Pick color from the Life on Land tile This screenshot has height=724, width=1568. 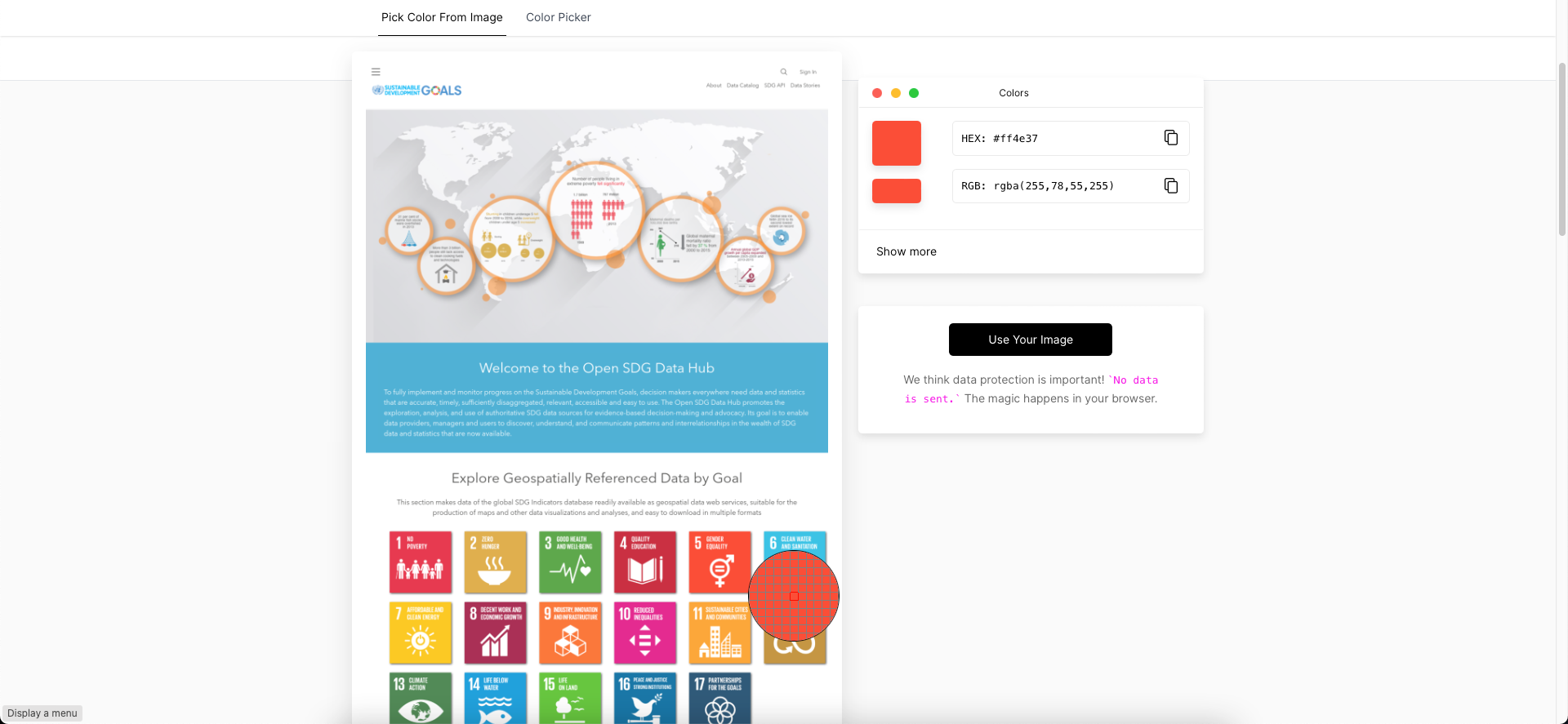[x=571, y=698]
